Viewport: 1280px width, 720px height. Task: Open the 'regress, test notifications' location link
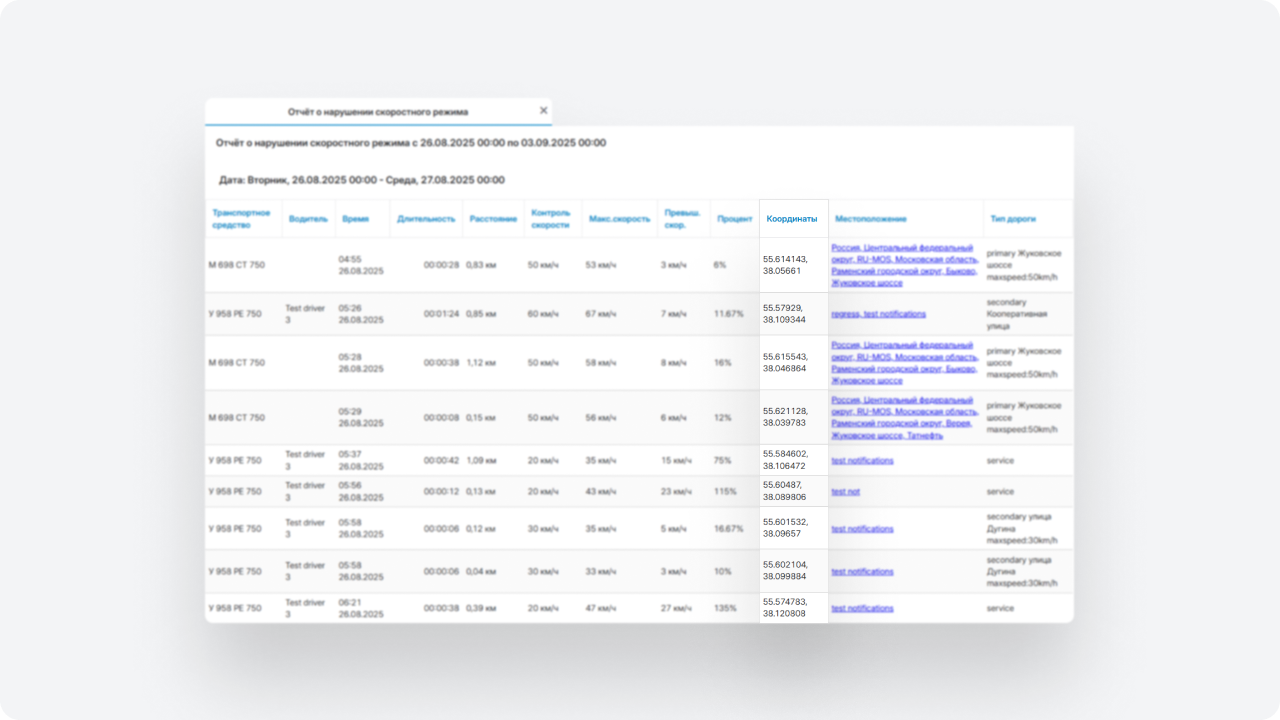[x=878, y=314]
